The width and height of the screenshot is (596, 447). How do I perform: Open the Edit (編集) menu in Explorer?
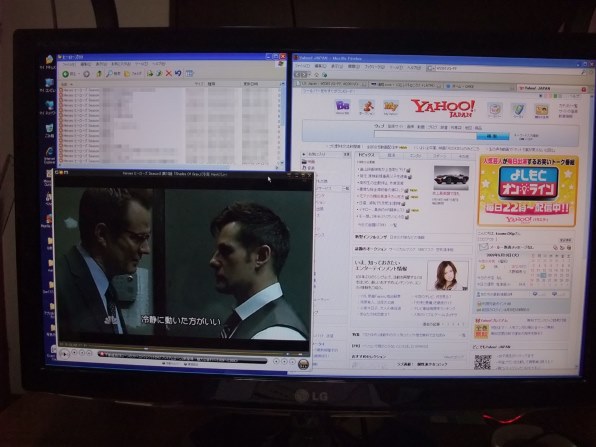click(86, 65)
